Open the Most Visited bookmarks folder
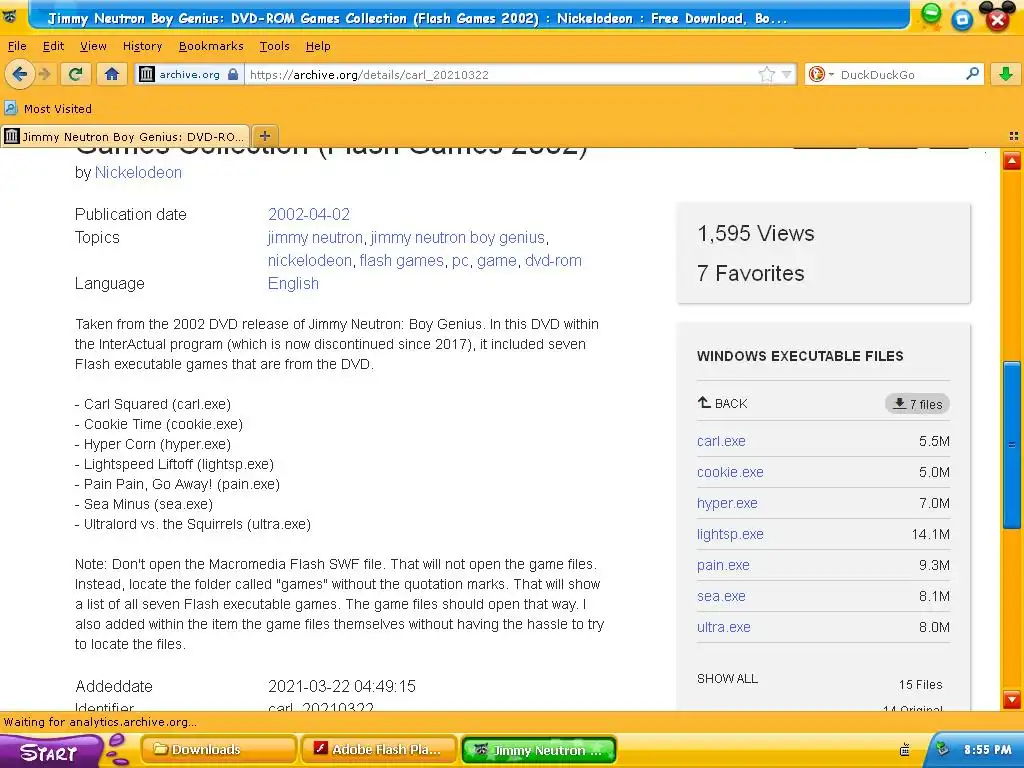The height and width of the screenshot is (768, 1024). pyautogui.click(x=48, y=108)
